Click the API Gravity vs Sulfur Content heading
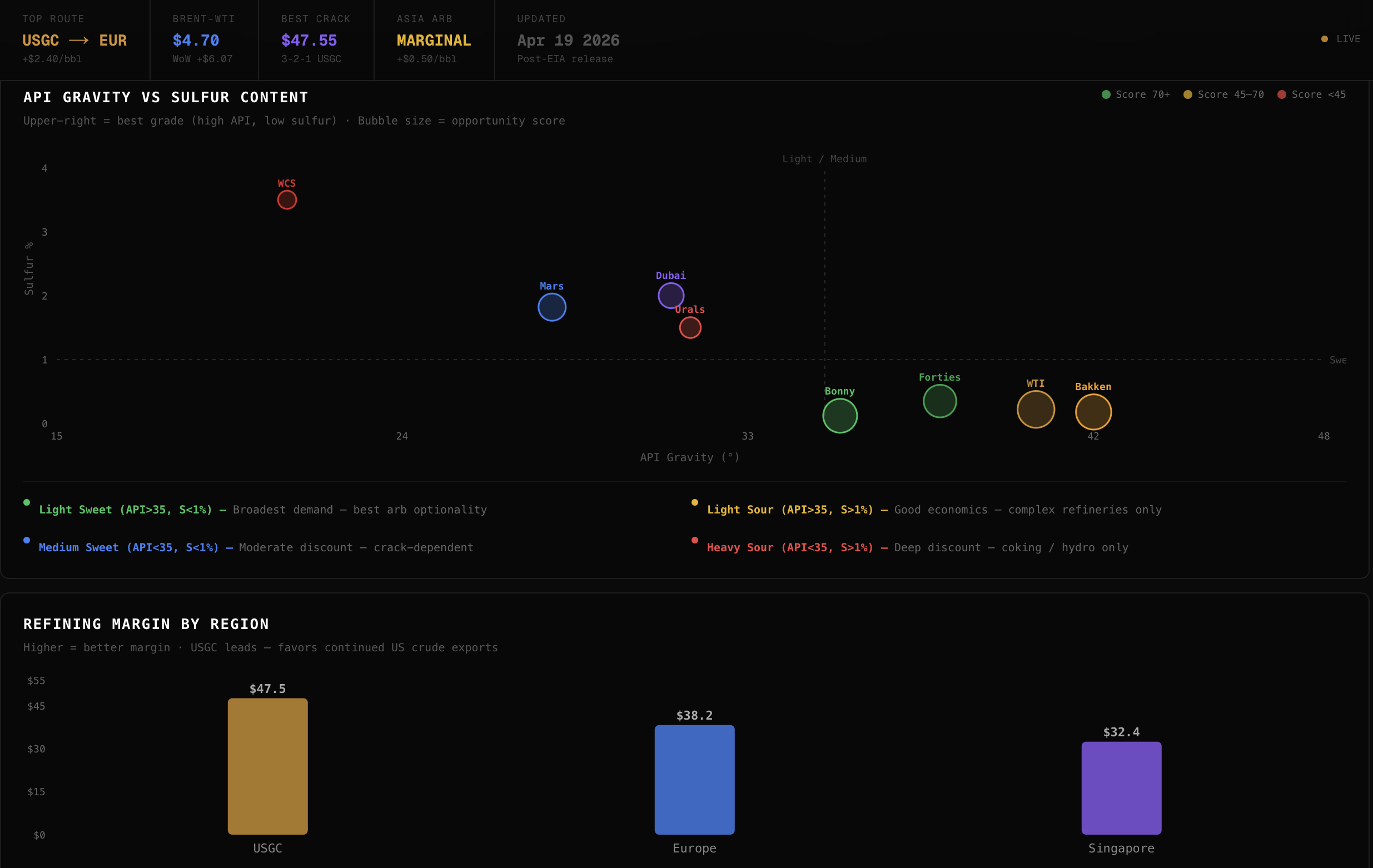Image resolution: width=1373 pixels, height=868 pixels. point(165,97)
